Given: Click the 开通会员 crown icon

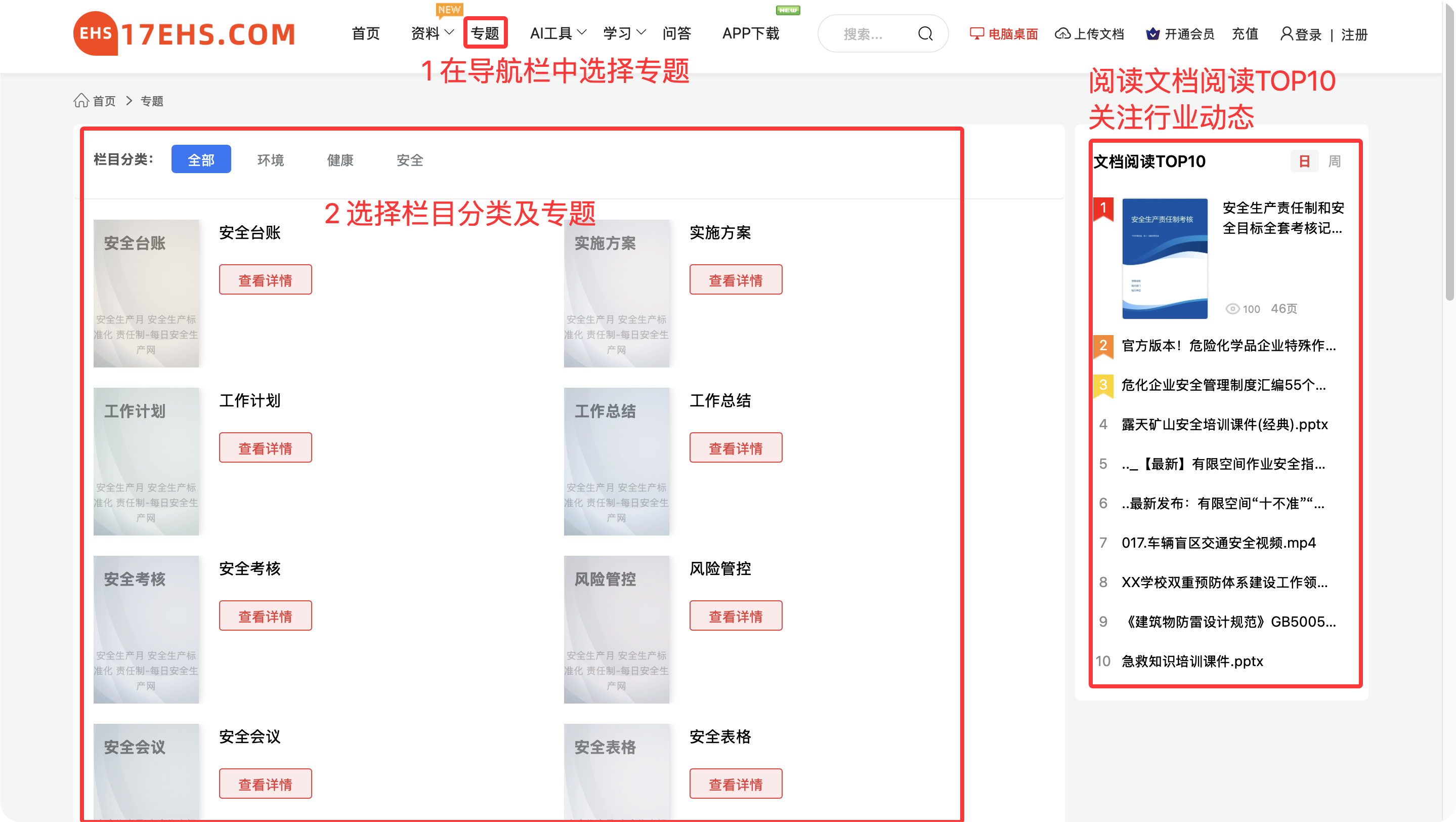Looking at the screenshot, I should click(1152, 34).
